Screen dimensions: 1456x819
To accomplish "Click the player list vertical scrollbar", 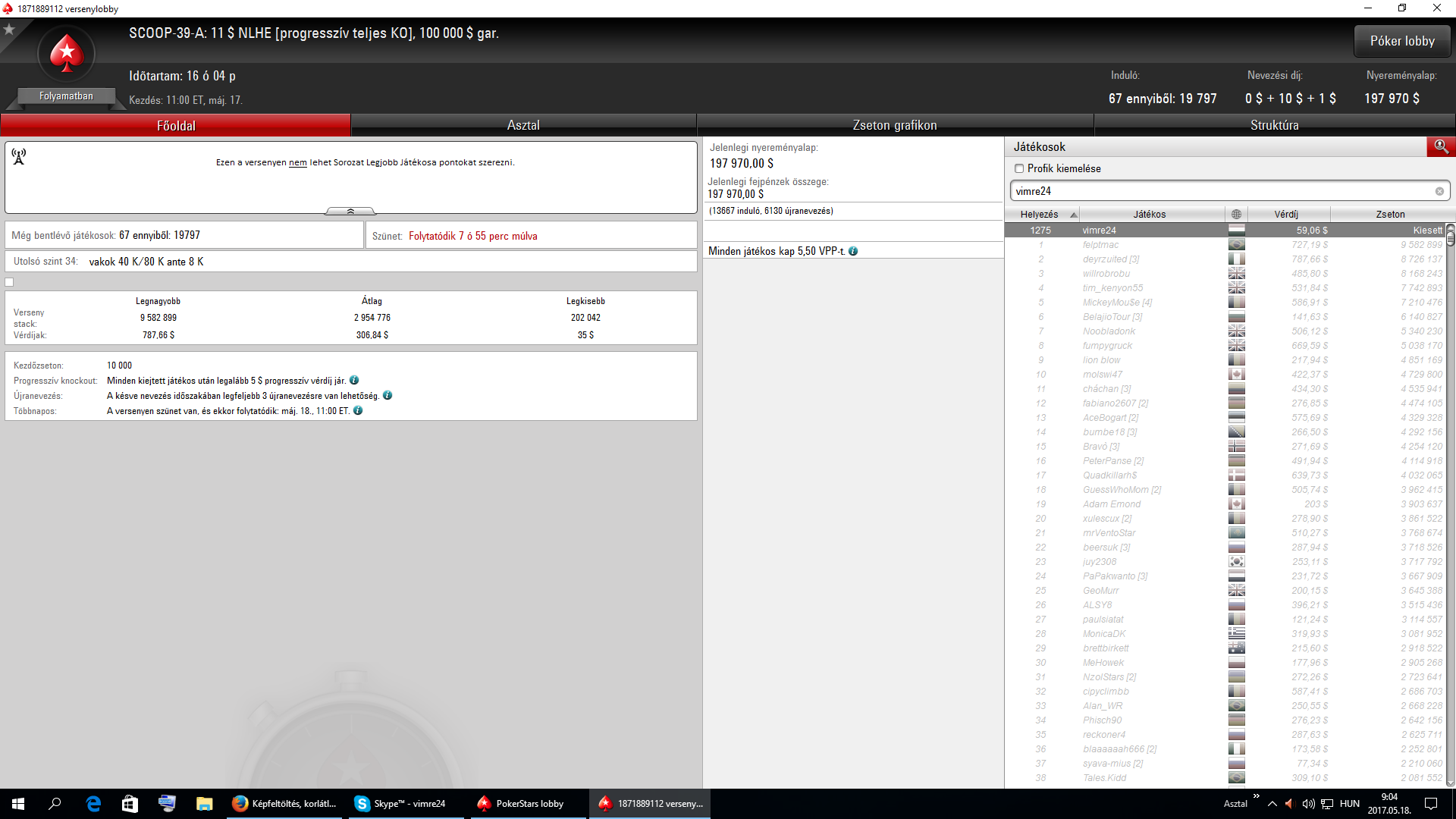I will (1451, 504).
